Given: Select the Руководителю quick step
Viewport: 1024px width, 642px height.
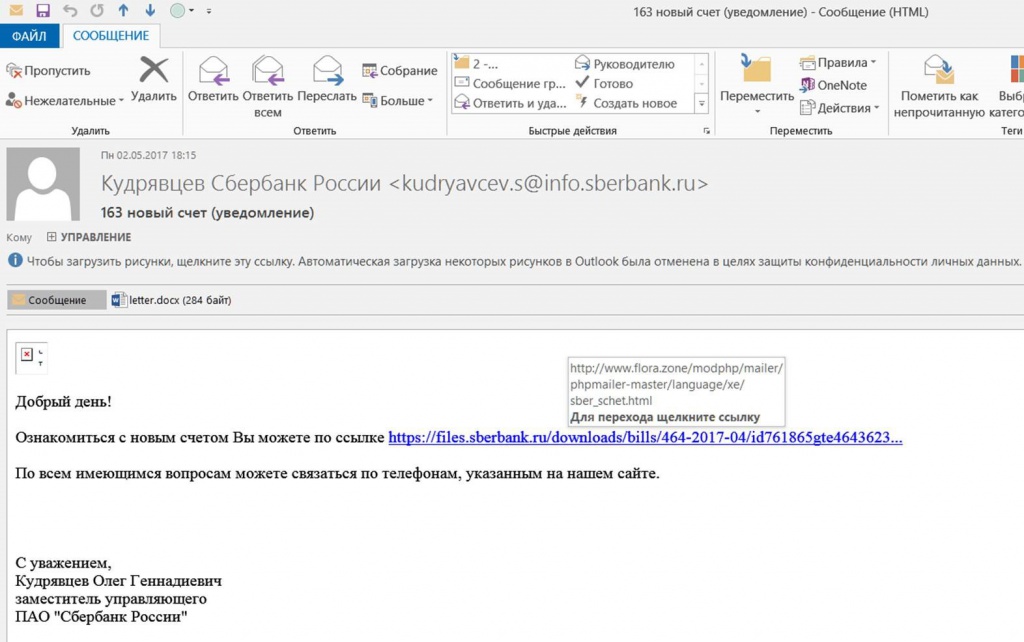Looking at the screenshot, I should coord(624,64).
